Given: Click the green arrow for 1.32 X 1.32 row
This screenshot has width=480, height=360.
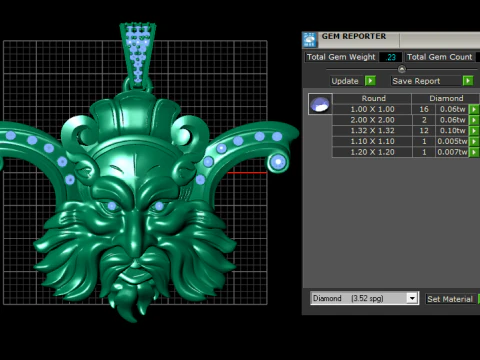Looking at the screenshot, I should tap(474, 130).
